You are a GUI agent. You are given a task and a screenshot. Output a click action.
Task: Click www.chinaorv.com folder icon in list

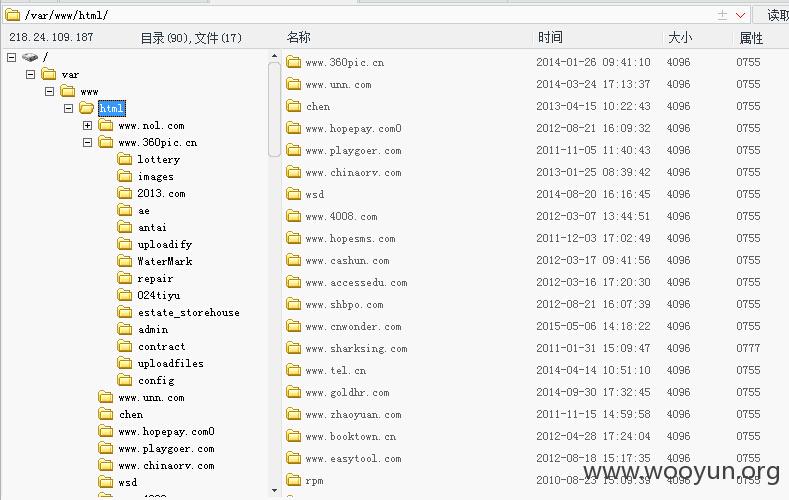[x=293, y=172]
